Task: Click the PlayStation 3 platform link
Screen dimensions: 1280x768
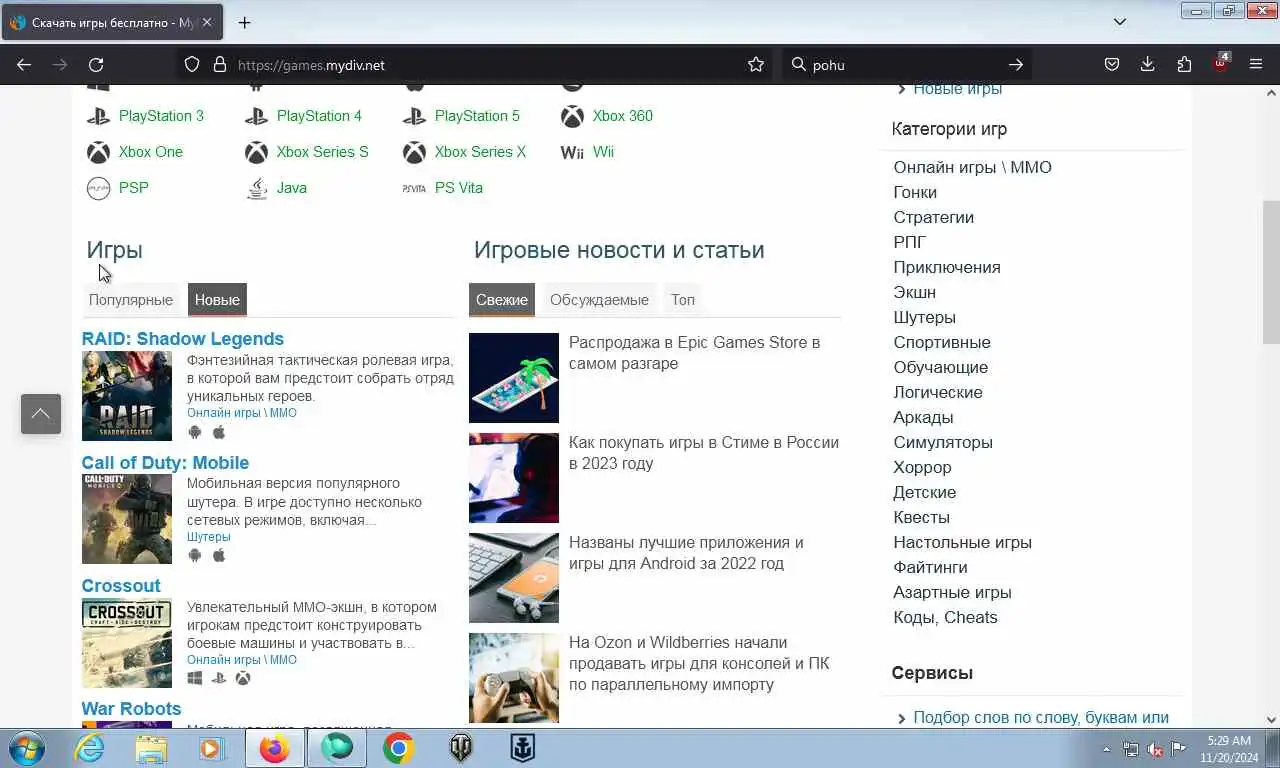Action: pyautogui.click(x=161, y=116)
